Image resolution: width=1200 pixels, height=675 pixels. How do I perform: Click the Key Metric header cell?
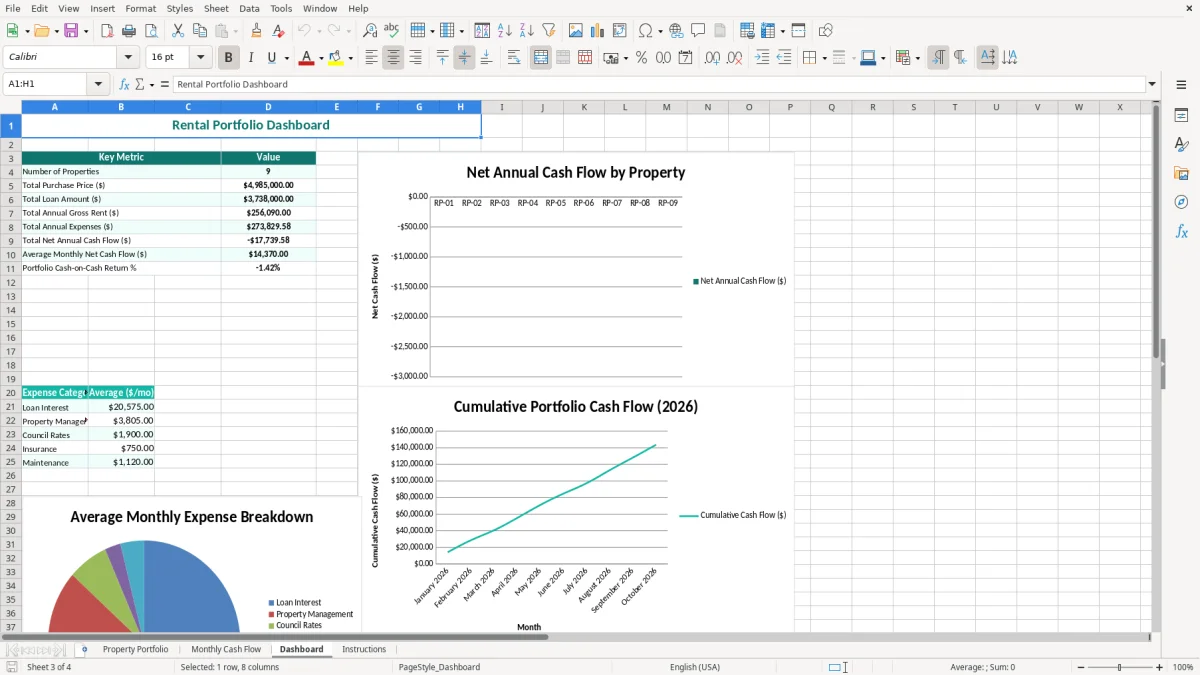[121, 157]
